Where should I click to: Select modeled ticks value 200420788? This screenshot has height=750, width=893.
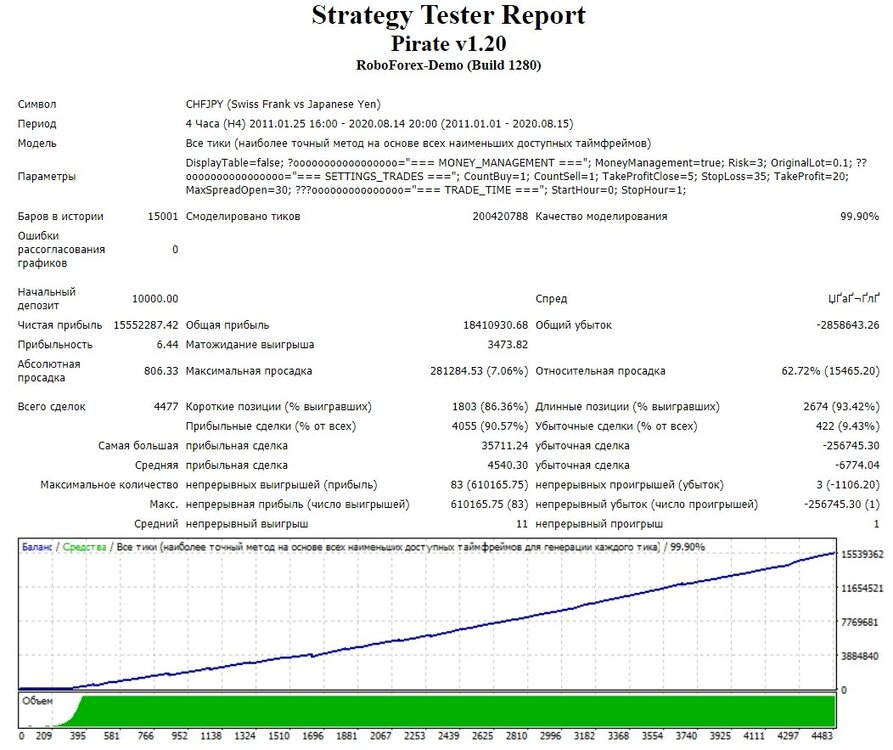point(500,216)
